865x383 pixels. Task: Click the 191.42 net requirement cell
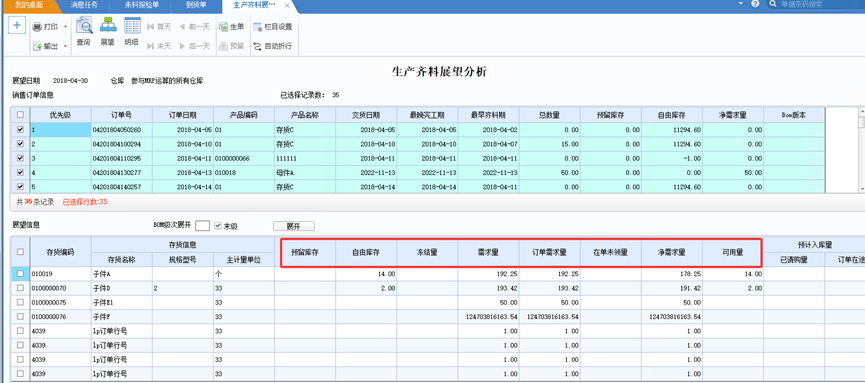(x=672, y=288)
